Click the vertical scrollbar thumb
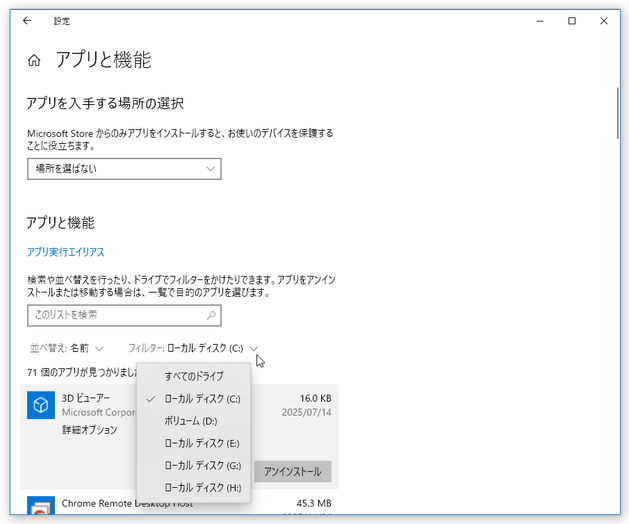The image size is (629, 524). [x=618, y=113]
